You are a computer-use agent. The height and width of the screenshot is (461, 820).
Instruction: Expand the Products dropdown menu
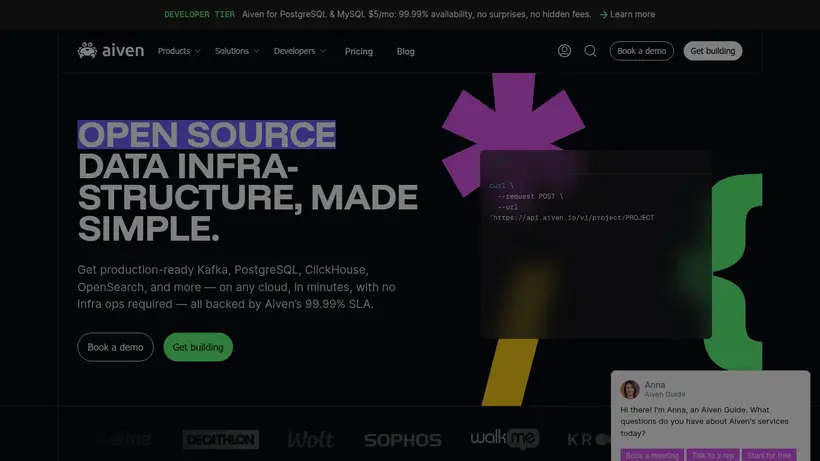[x=179, y=51]
